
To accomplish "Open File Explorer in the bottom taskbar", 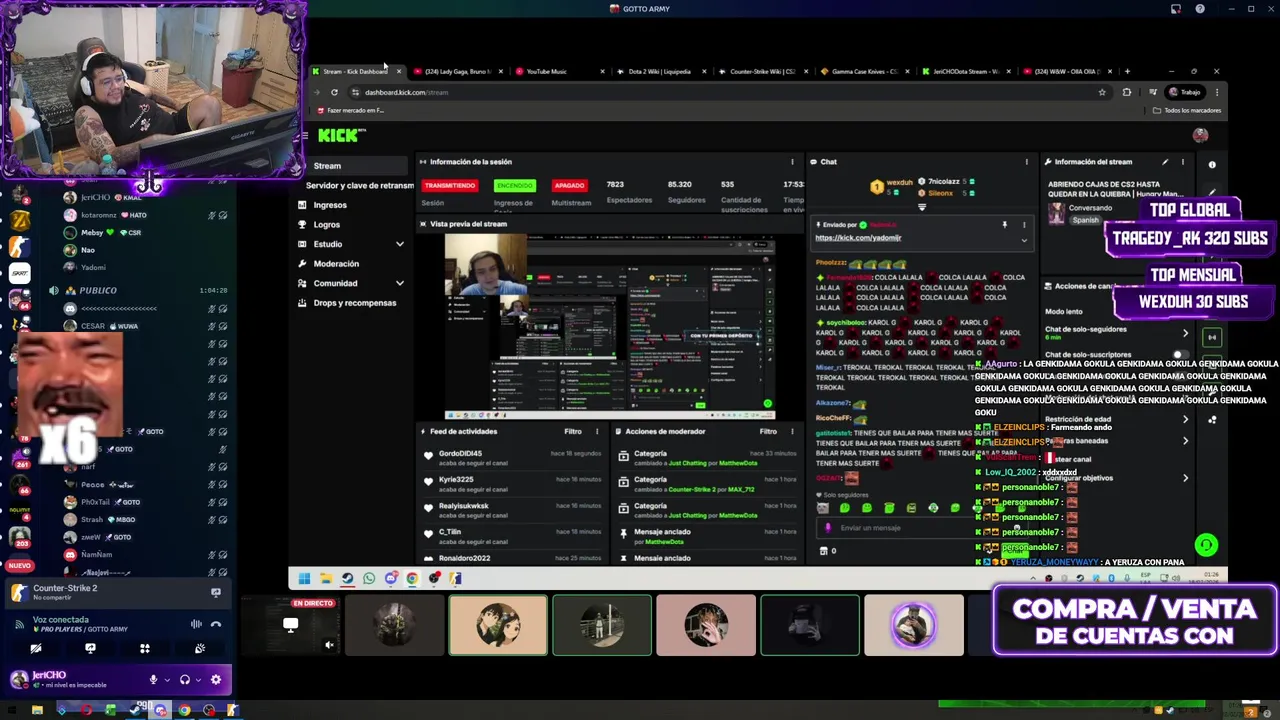I will (x=37, y=711).
